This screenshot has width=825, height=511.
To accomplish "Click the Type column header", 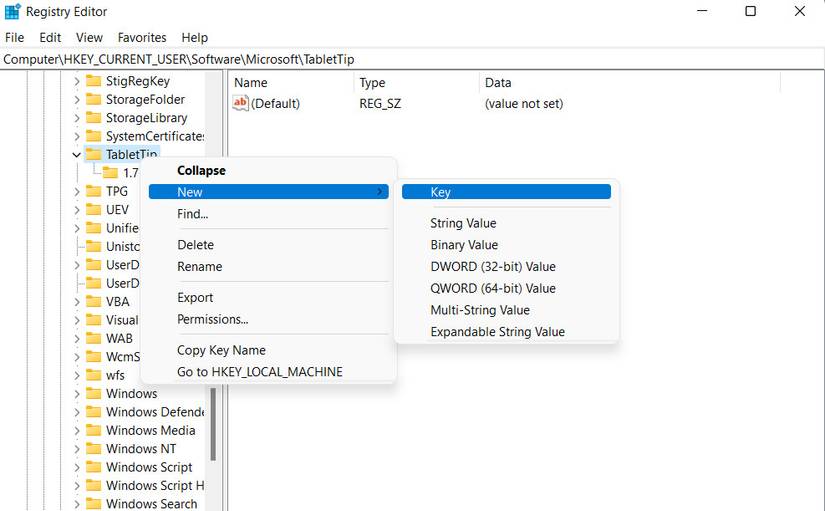I will click(x=417, y=83).
